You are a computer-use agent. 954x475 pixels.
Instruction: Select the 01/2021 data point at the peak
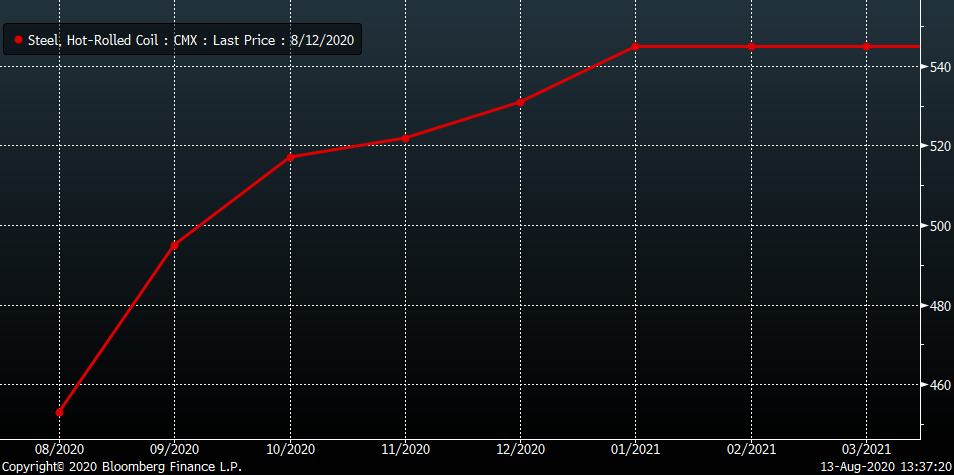tap(636, 46)
